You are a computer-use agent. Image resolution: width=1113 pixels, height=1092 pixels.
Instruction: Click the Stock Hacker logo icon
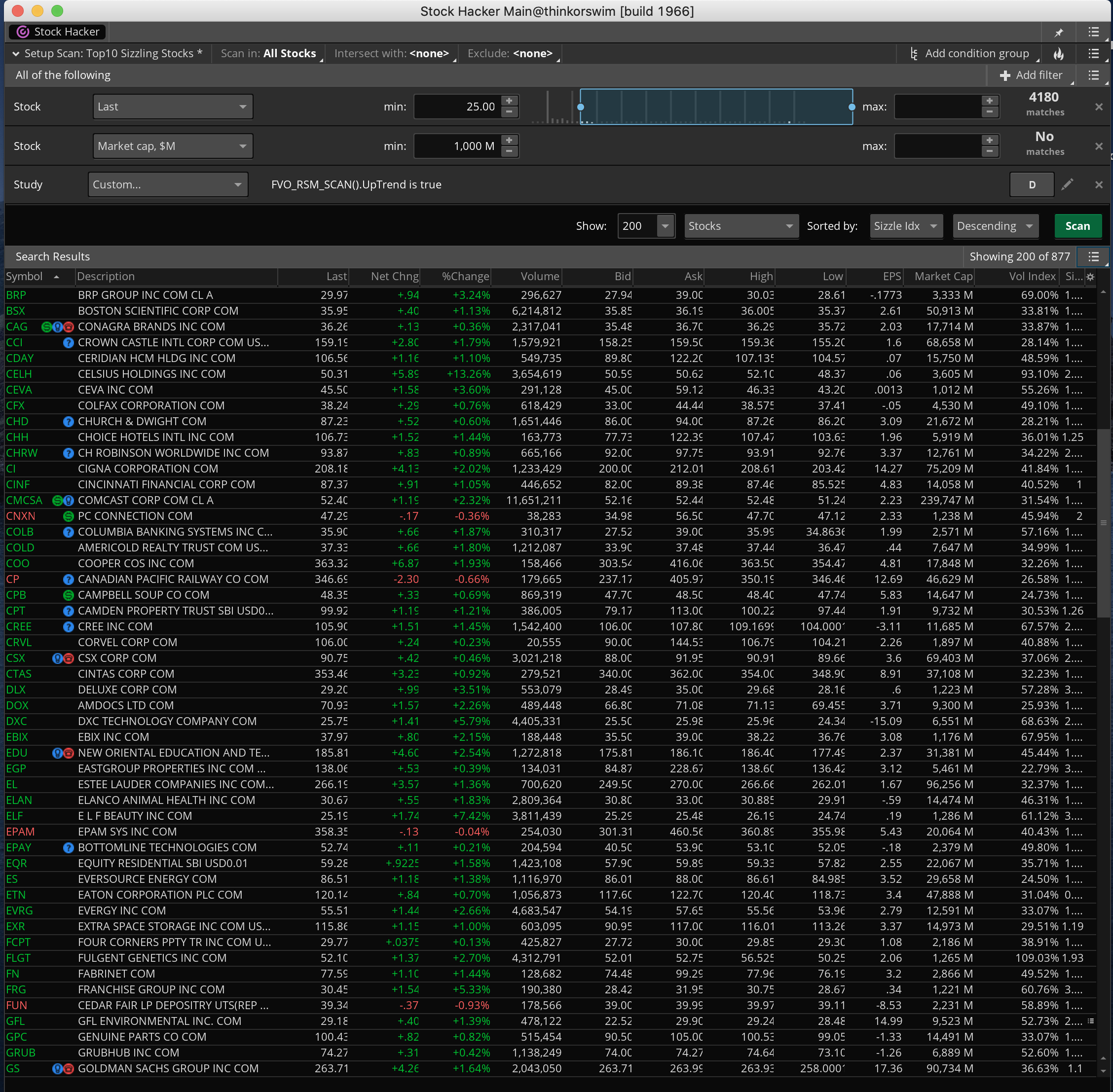pyautogui.click(x=22, y=32)
